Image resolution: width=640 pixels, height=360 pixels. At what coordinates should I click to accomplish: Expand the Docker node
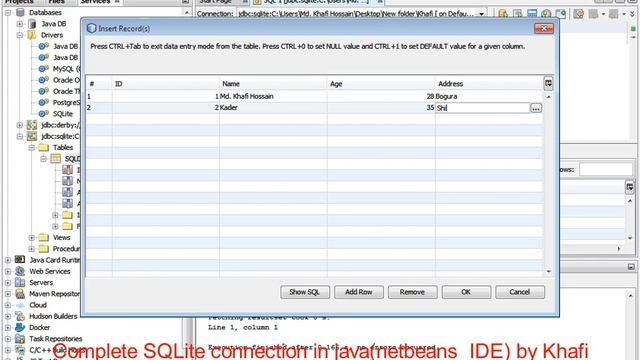(x=8, y=327)
